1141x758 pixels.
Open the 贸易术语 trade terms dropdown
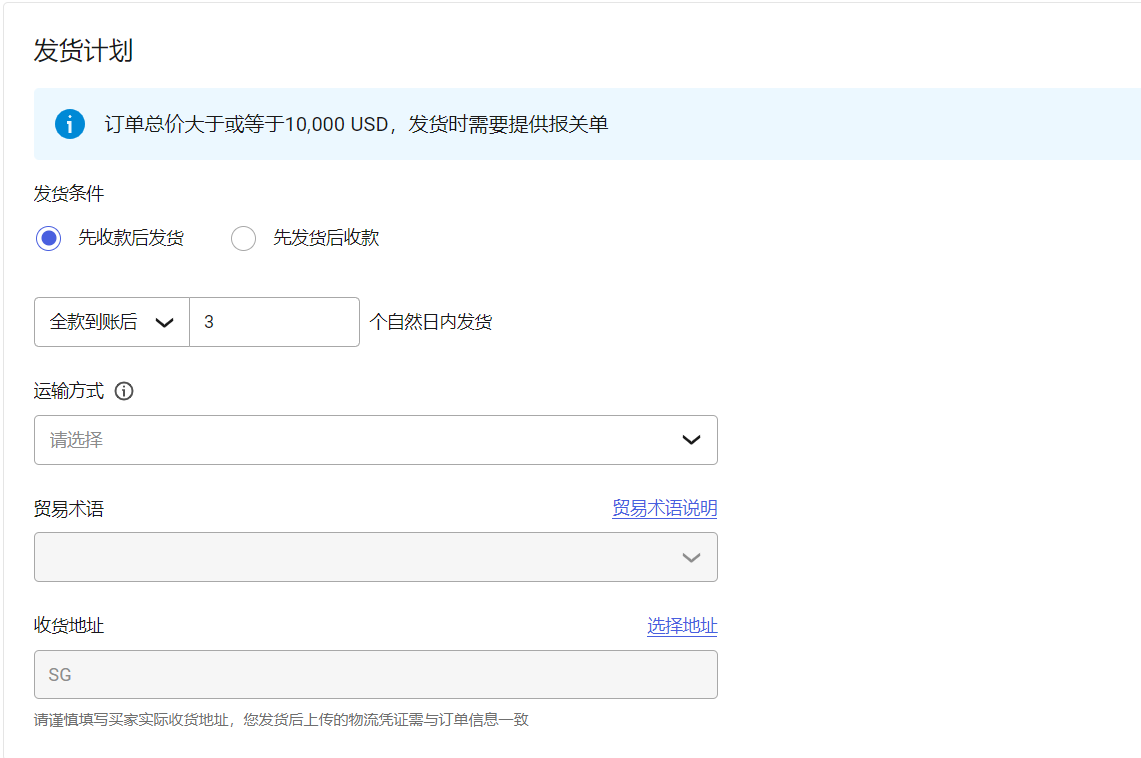pos(375,557)
